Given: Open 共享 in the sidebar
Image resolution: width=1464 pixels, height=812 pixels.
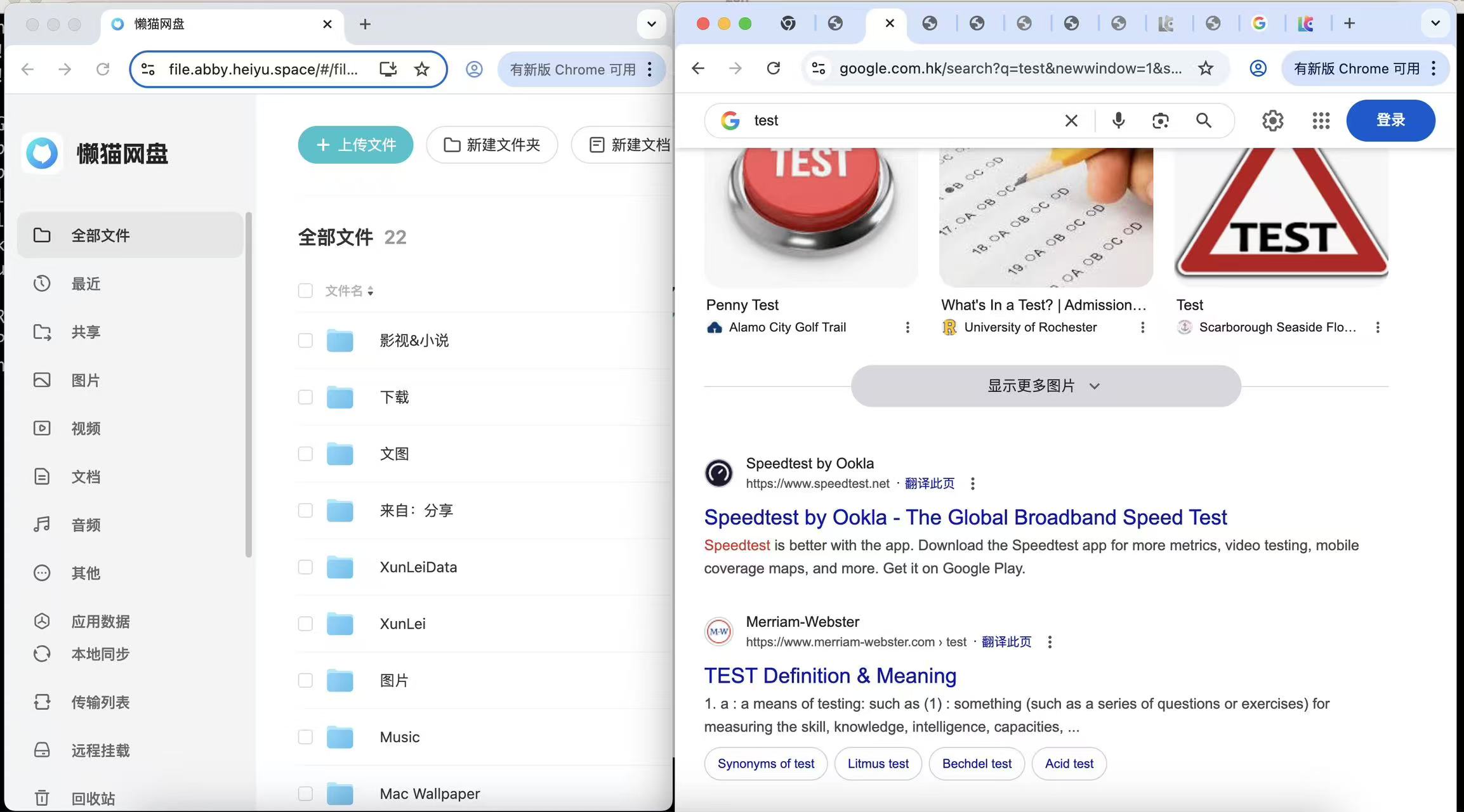Looking at the screenshot, I should 130,332.
